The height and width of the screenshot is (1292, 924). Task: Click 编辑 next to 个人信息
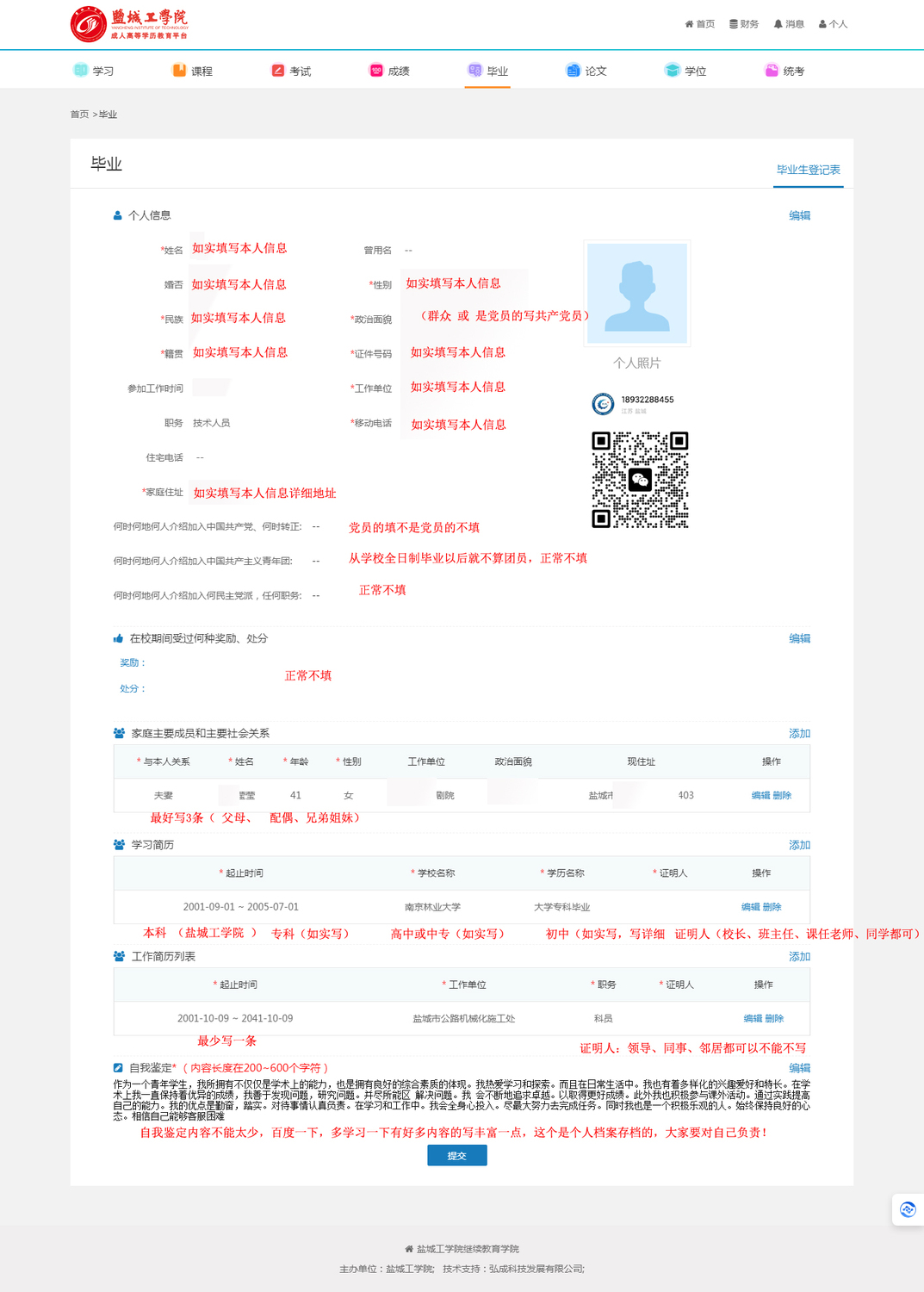(799, 215)
